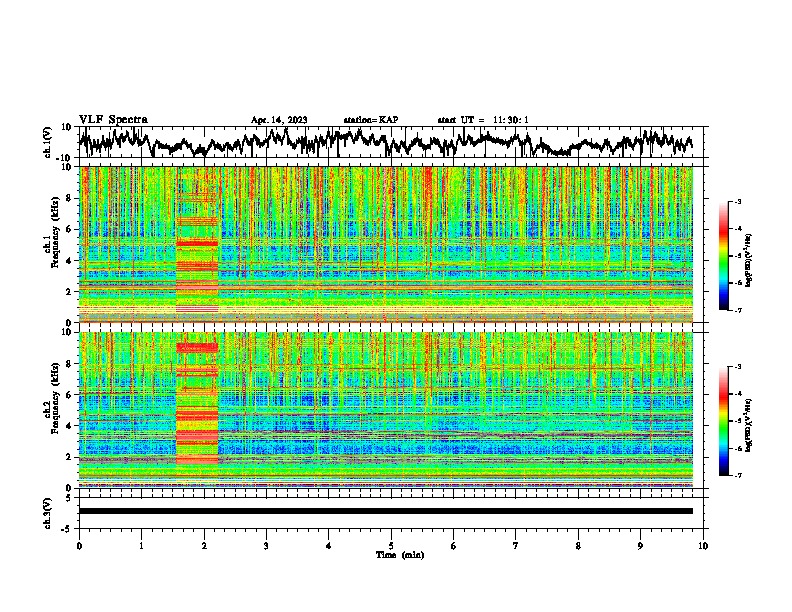This screenshot has width=792, height=612.
Task: Click the red 5 kHz burst in ch.1 spectrogram
Action: point(197,243)
